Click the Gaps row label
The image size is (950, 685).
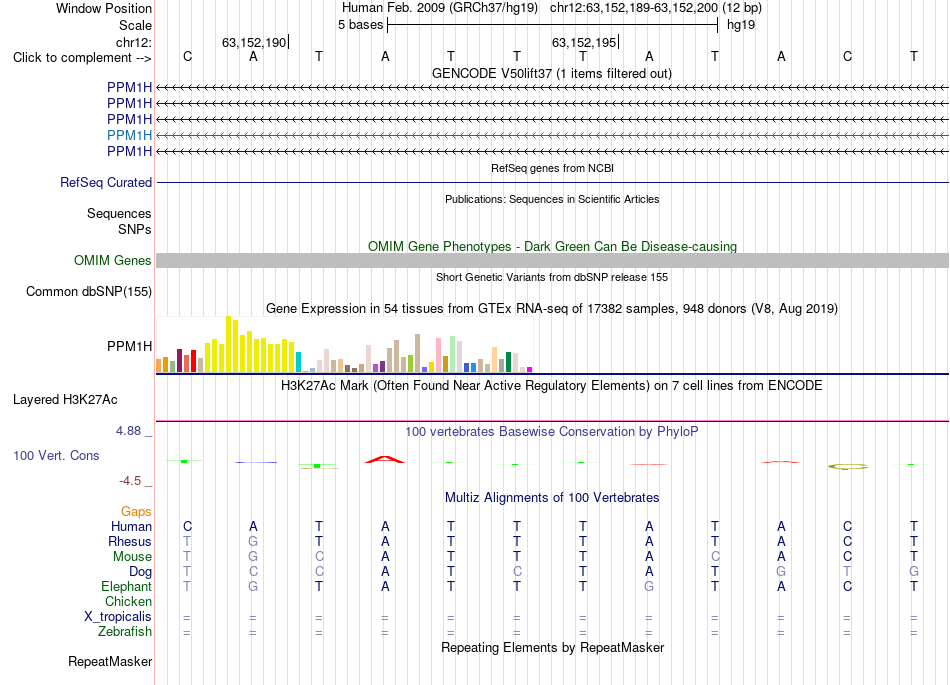(136, 512)
